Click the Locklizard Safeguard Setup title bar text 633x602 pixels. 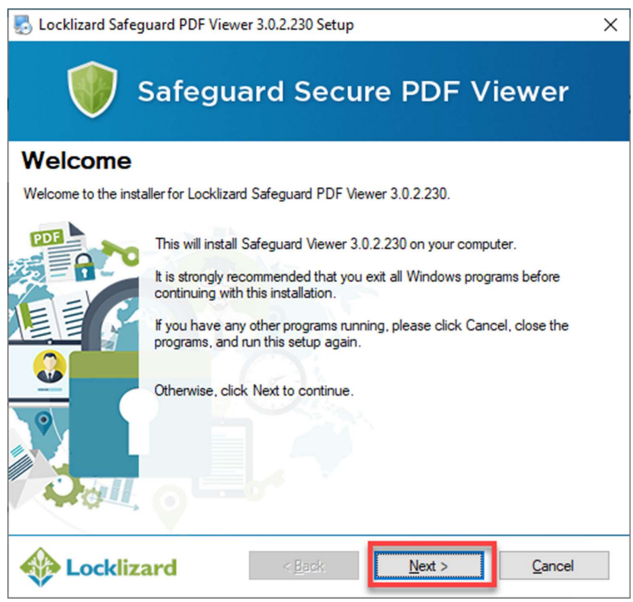[196, 25]
